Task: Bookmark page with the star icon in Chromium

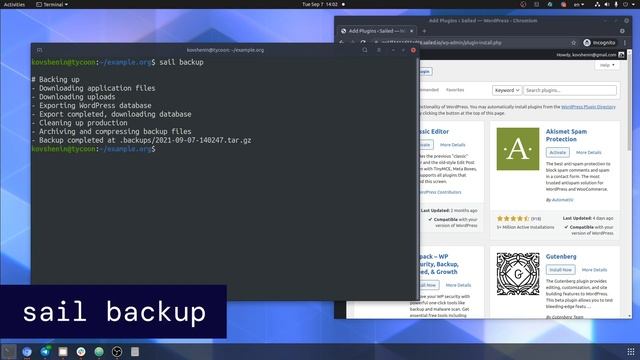Action: [x=573, y=42]
